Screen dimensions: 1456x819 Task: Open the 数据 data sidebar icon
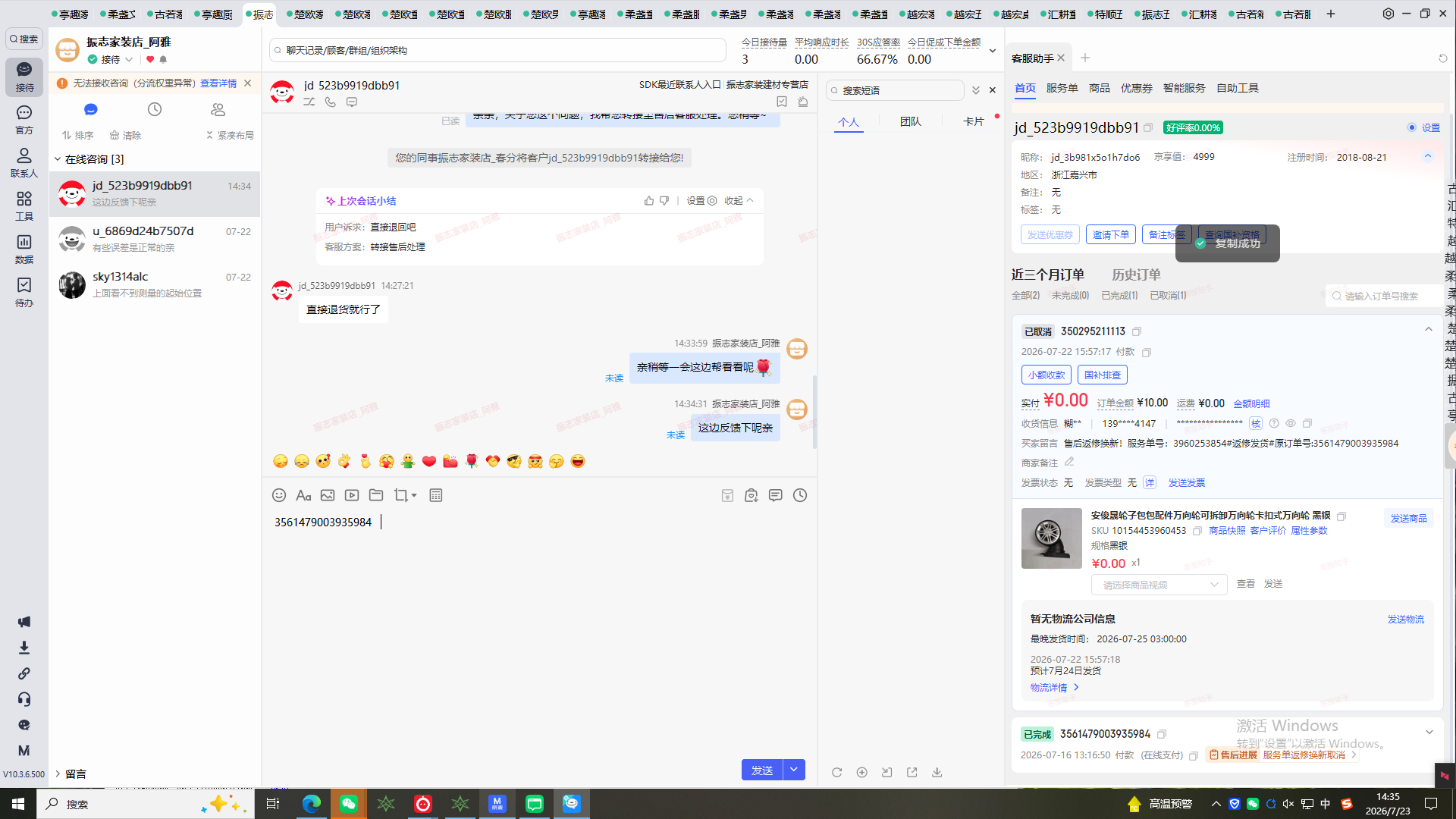(24, 249)
